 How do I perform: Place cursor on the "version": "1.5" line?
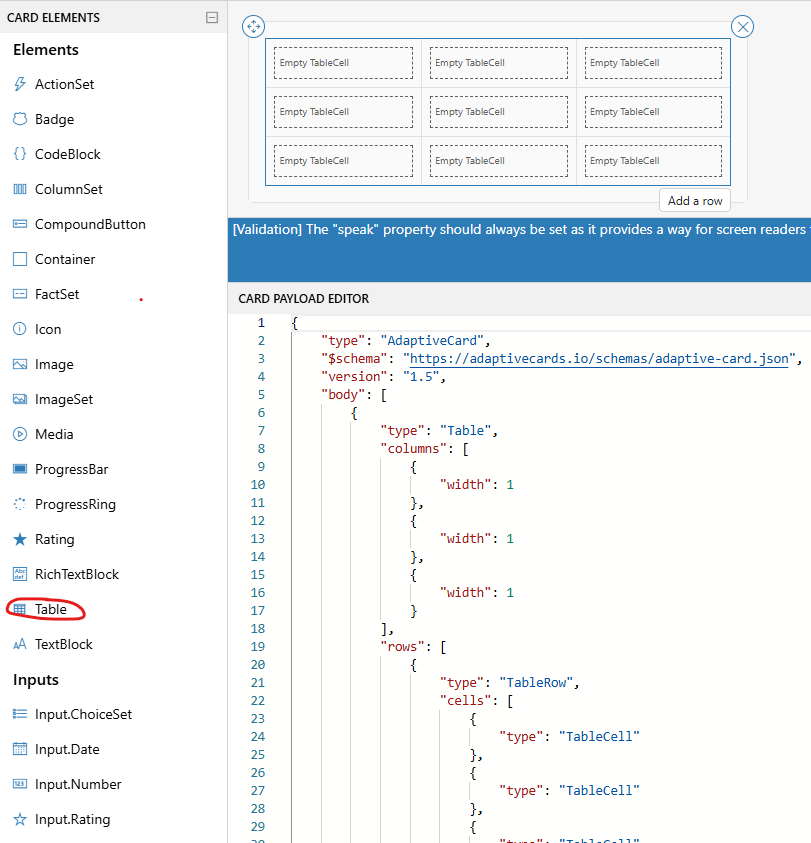click(x=383, y=376)
